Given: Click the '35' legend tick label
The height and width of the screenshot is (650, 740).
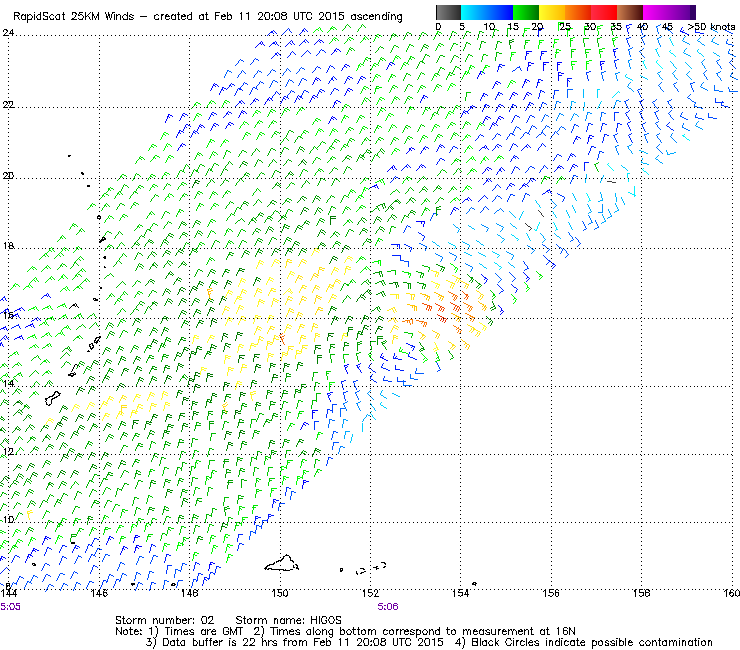Looking at the screenshot, I should click(616, 27).
